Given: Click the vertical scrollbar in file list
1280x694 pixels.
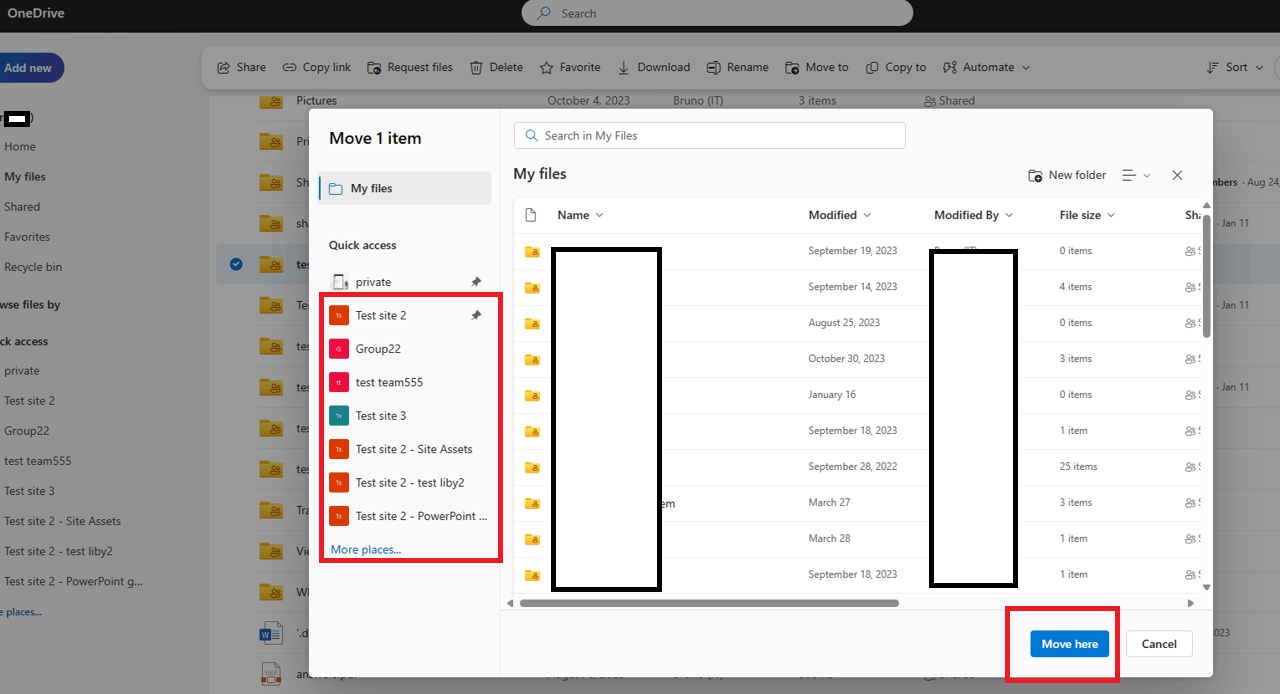Looking at the screenshot, I should (x=1206, y=276).
